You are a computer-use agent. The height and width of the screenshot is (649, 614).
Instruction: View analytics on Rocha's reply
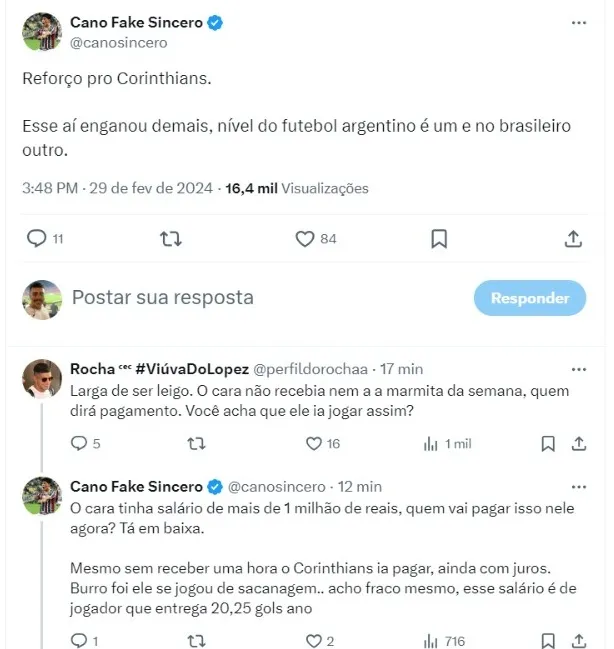pos(431,443)
